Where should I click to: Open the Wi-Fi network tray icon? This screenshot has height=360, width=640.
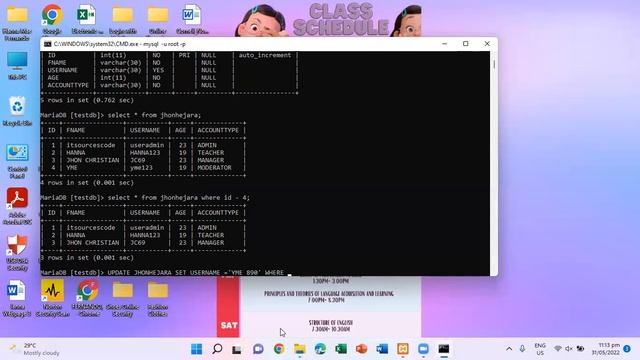point(558,349)
